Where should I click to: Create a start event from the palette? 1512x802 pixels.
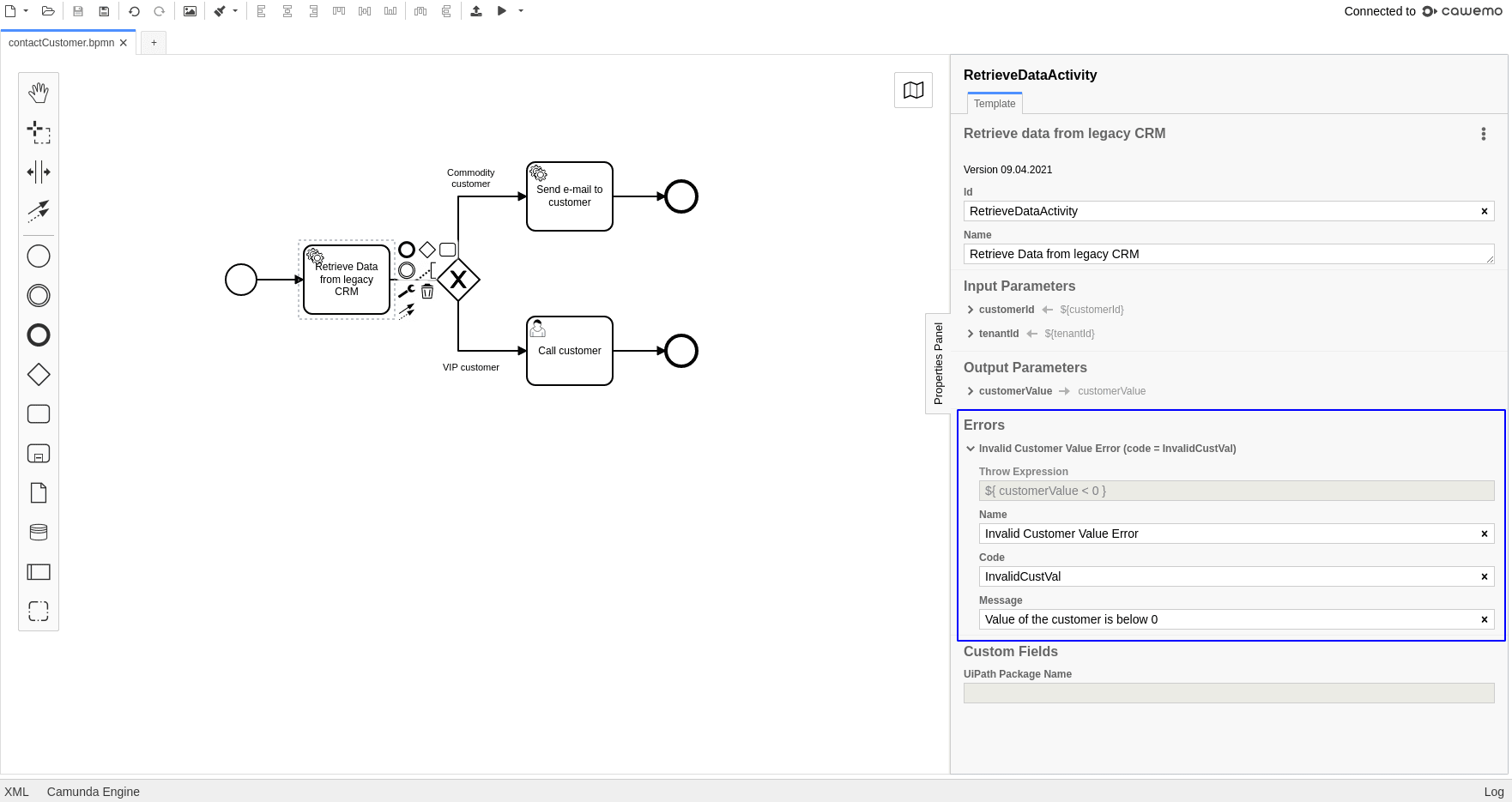tap(39, 256)
